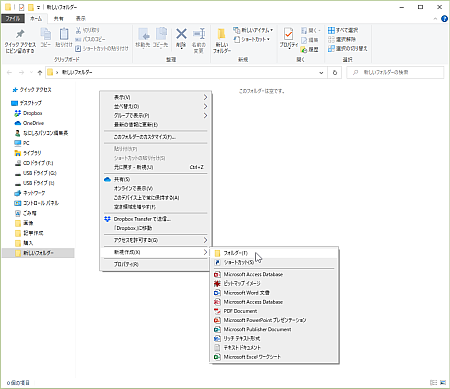Choose フォルダー(F) in New submenu
This screenshot has width=450, height=389.
coord(274,253)
